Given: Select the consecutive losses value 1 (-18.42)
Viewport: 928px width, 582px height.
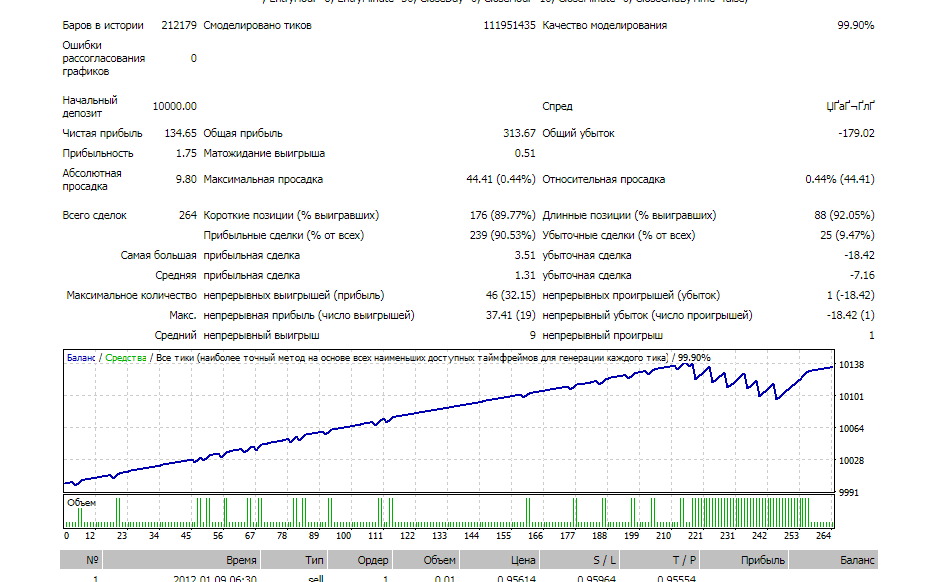Looking at the screenshot, I should point(850,295).
